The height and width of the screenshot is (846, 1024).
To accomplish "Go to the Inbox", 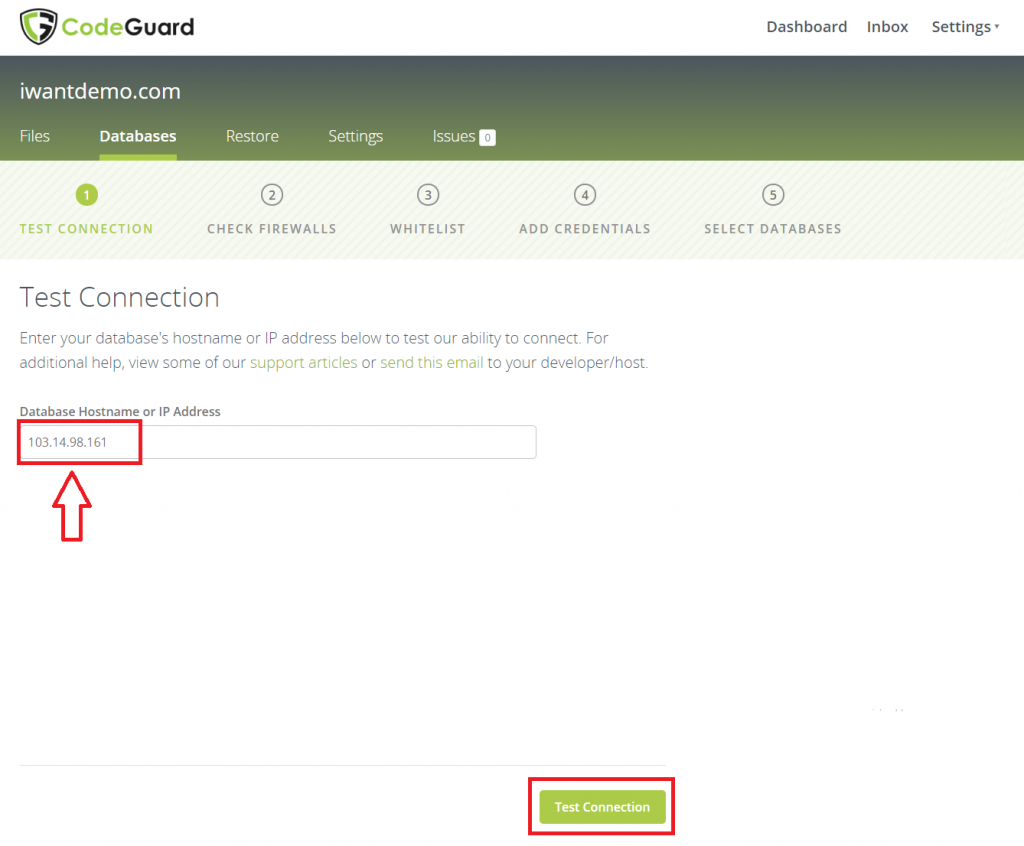I will (888, 27).
